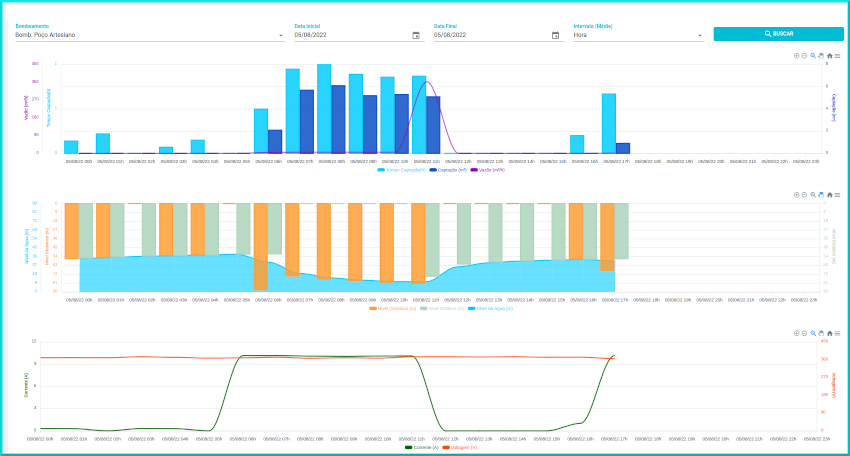Zoom in on the top captação chart
This screenshot has height=456, width=850.
click(796, 56)
